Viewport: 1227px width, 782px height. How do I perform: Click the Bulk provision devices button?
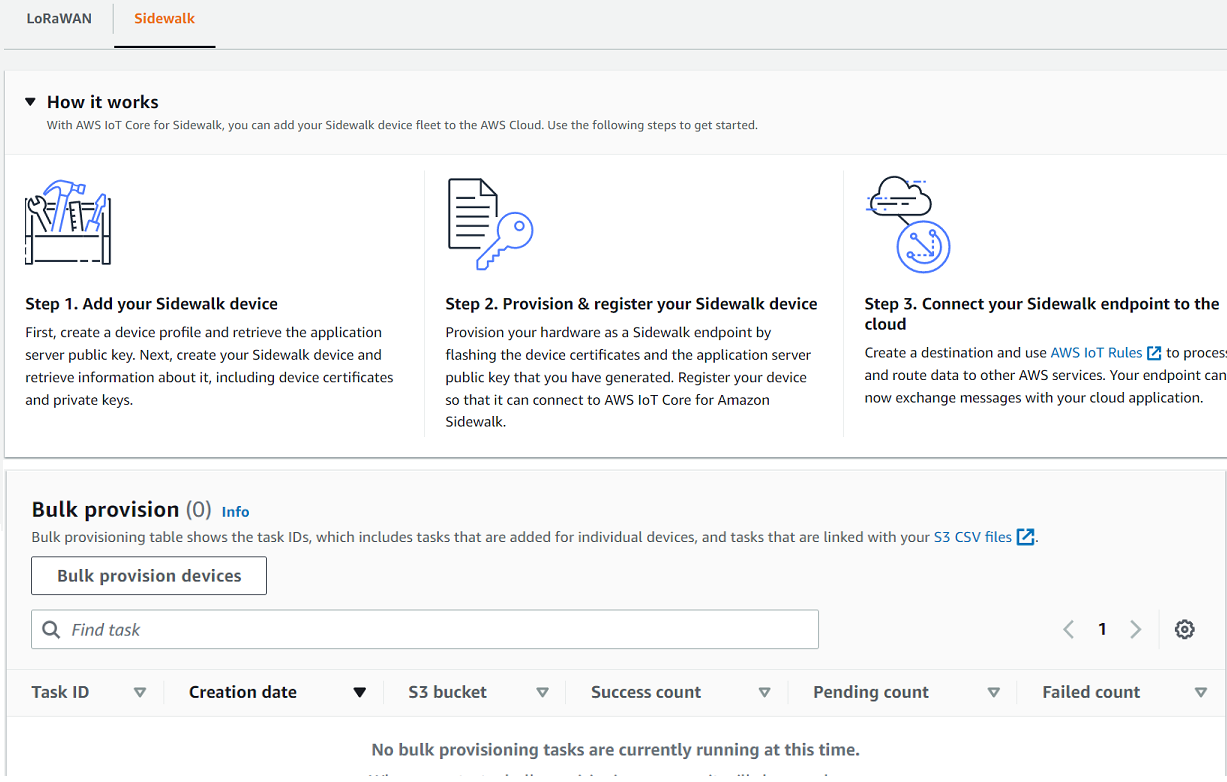pos(149,576)
